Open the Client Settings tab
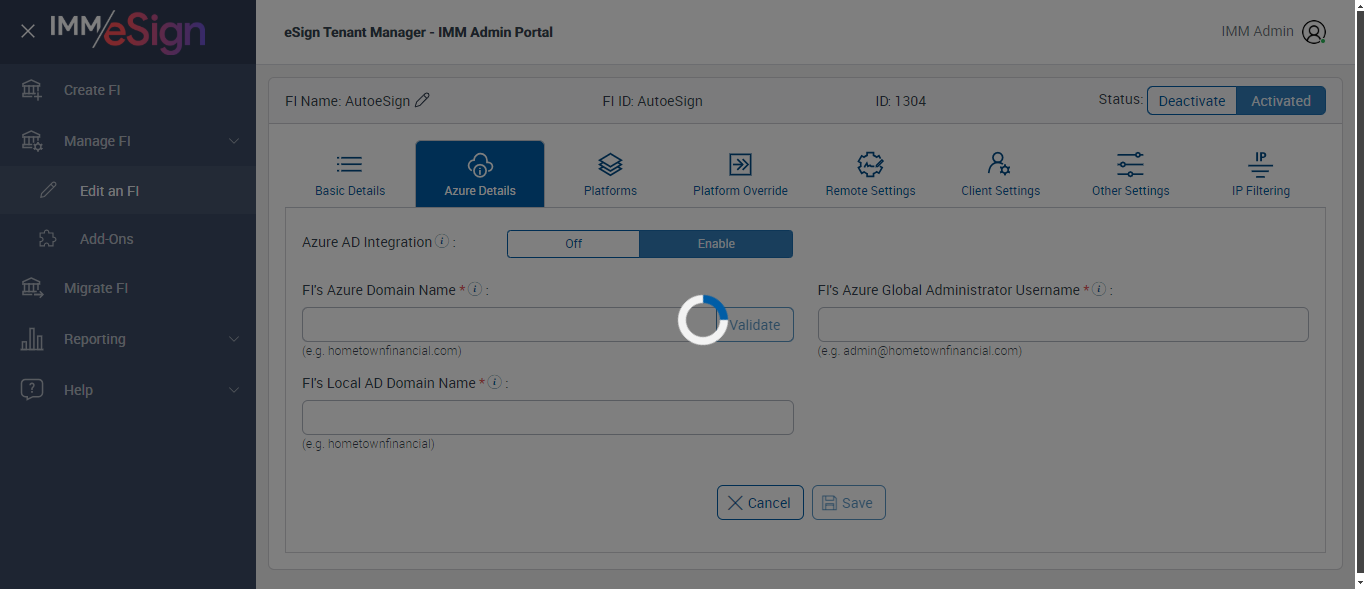This screenshot has height=589, width=1366. 1000,174
